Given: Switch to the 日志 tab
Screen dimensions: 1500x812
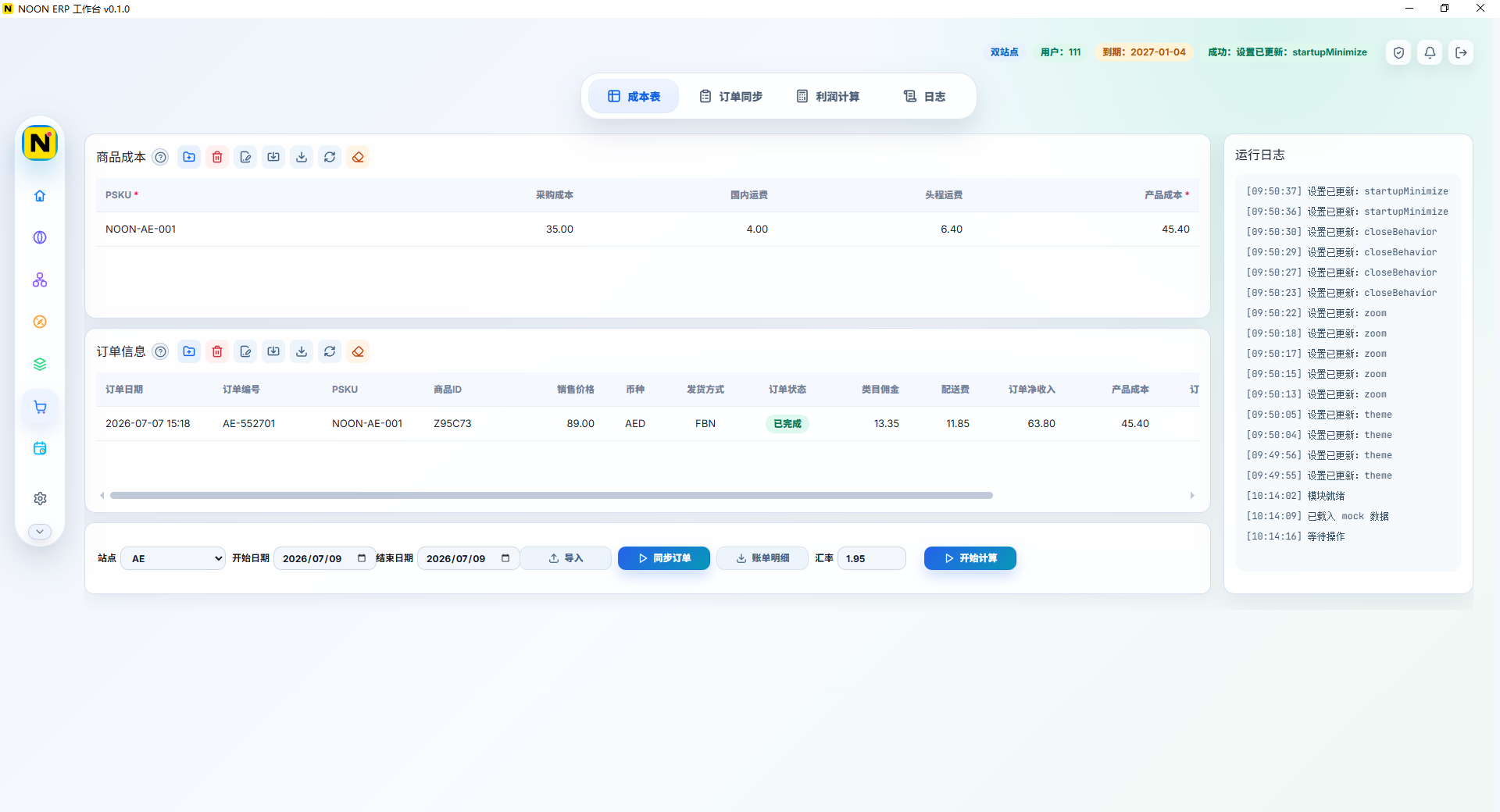Looking at the screenshot, I should (924, 96).
